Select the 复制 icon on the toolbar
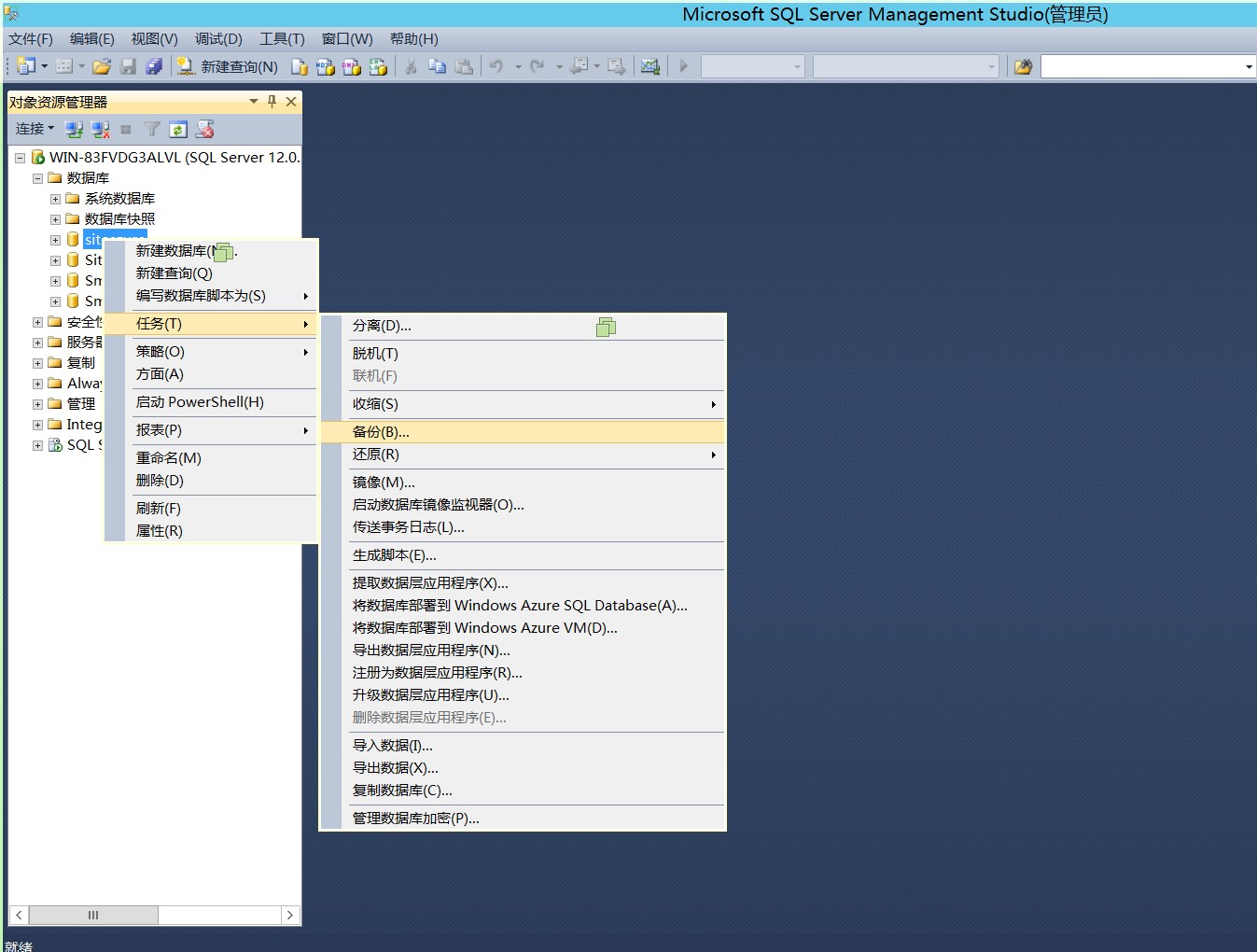The height and width of the screenshot is (952, 1257). pos(437,66)
